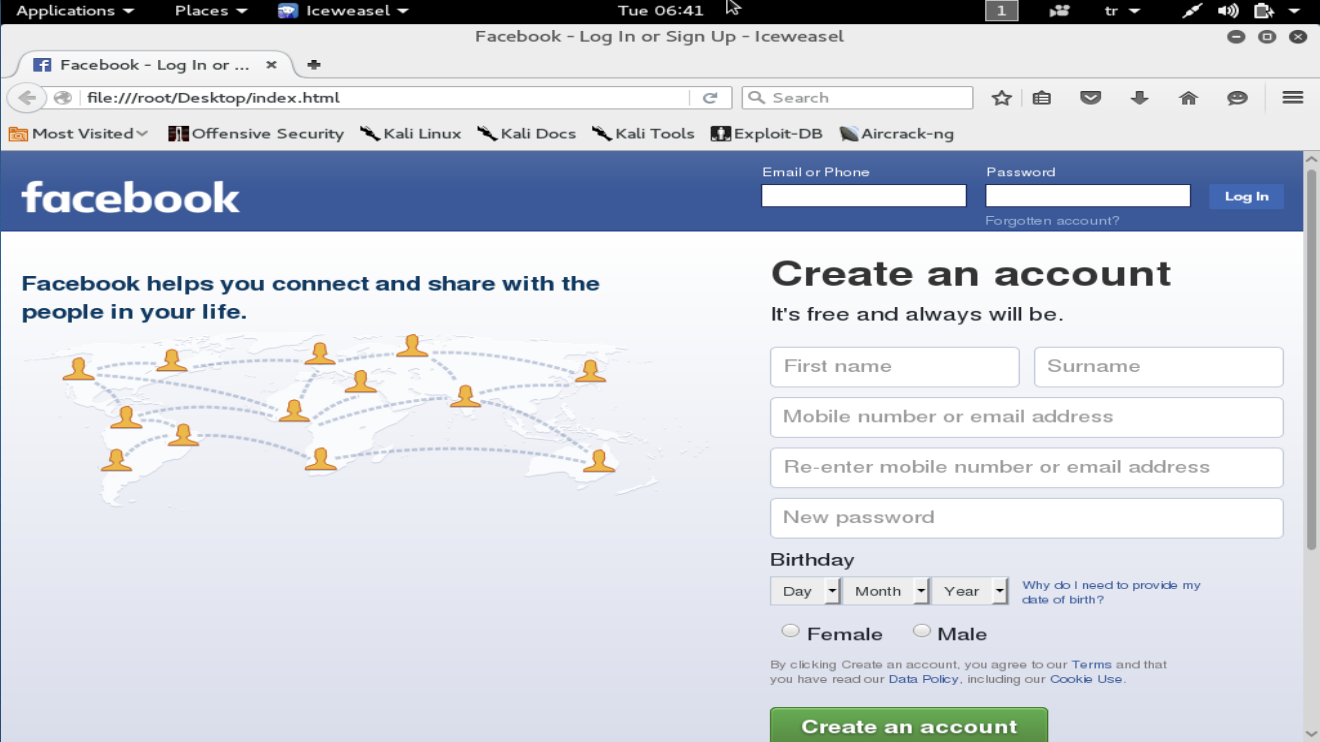The width and height of the screenshot is (1320, 742).
Task: Click scrollbar up arrow
Action: coord(1312,159)
